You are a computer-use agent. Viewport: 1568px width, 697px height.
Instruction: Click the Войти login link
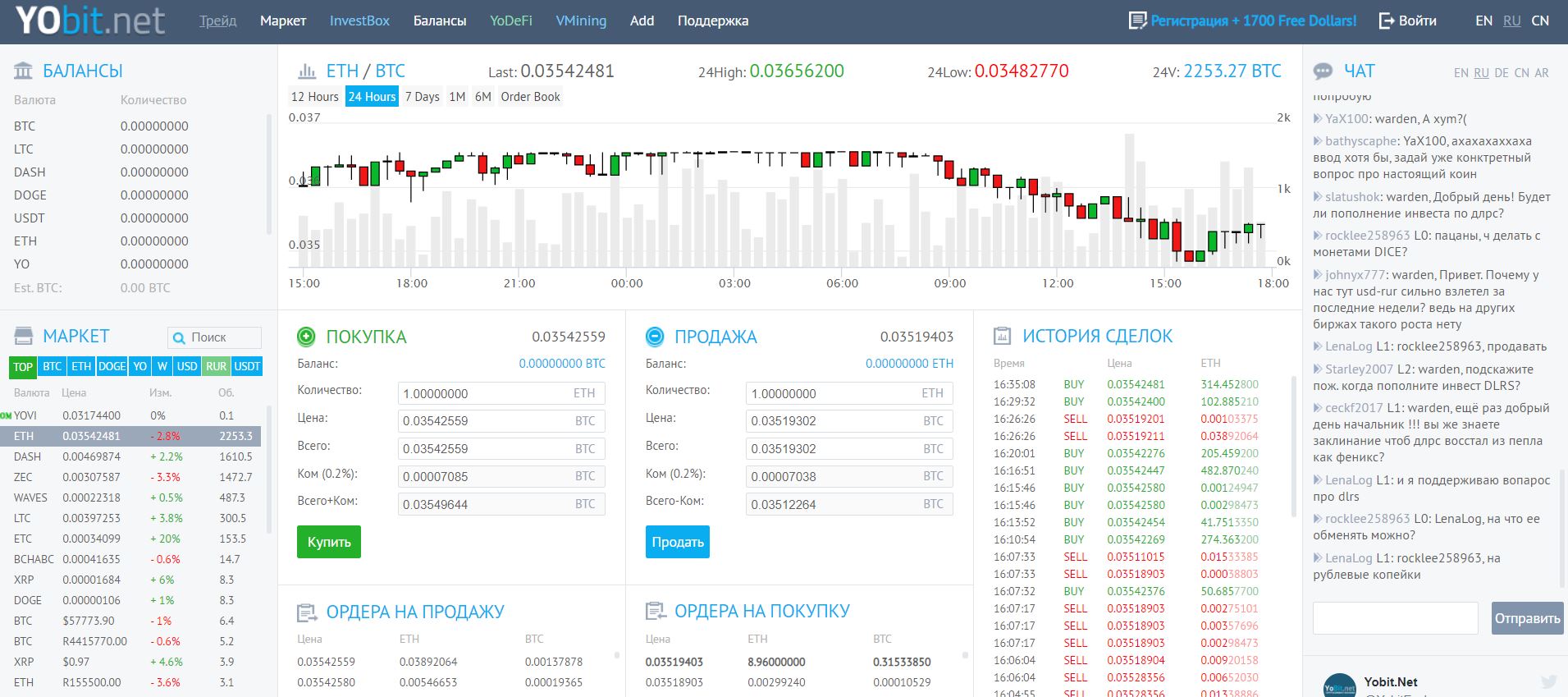(x=1417, y=21)
